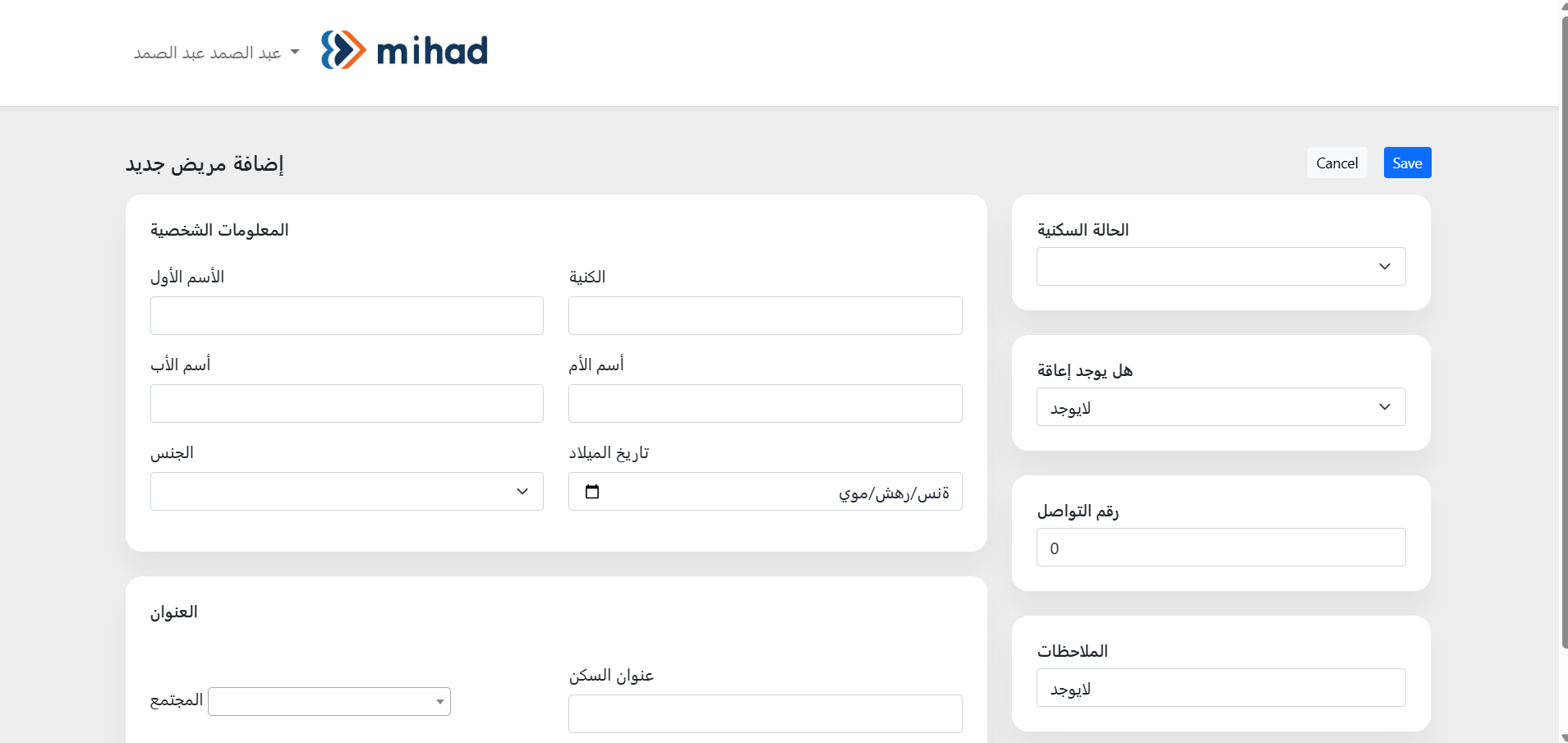This screenshot has height=743, width=1568.
Task: Click the scrollbar down arrow
Action: click(1564, 738)
